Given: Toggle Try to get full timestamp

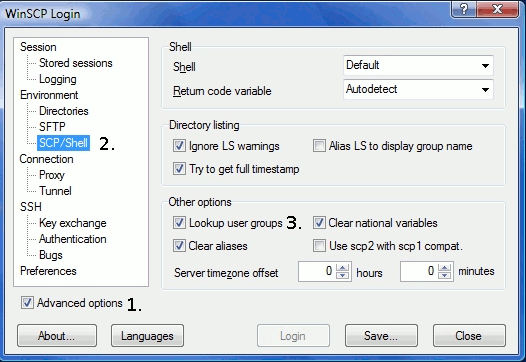Looking at the screenshot, I should click(179, 169).
